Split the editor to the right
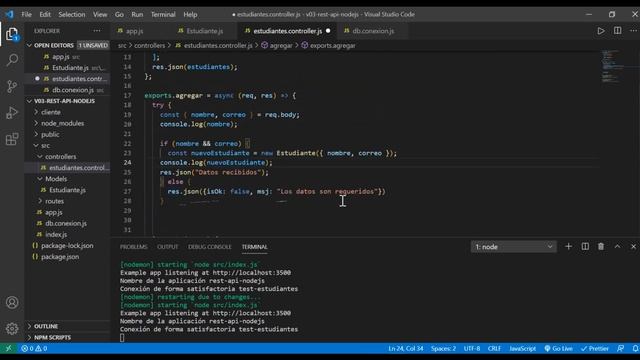The height and width of the screenshot is (360, 640). coord(618,31)
